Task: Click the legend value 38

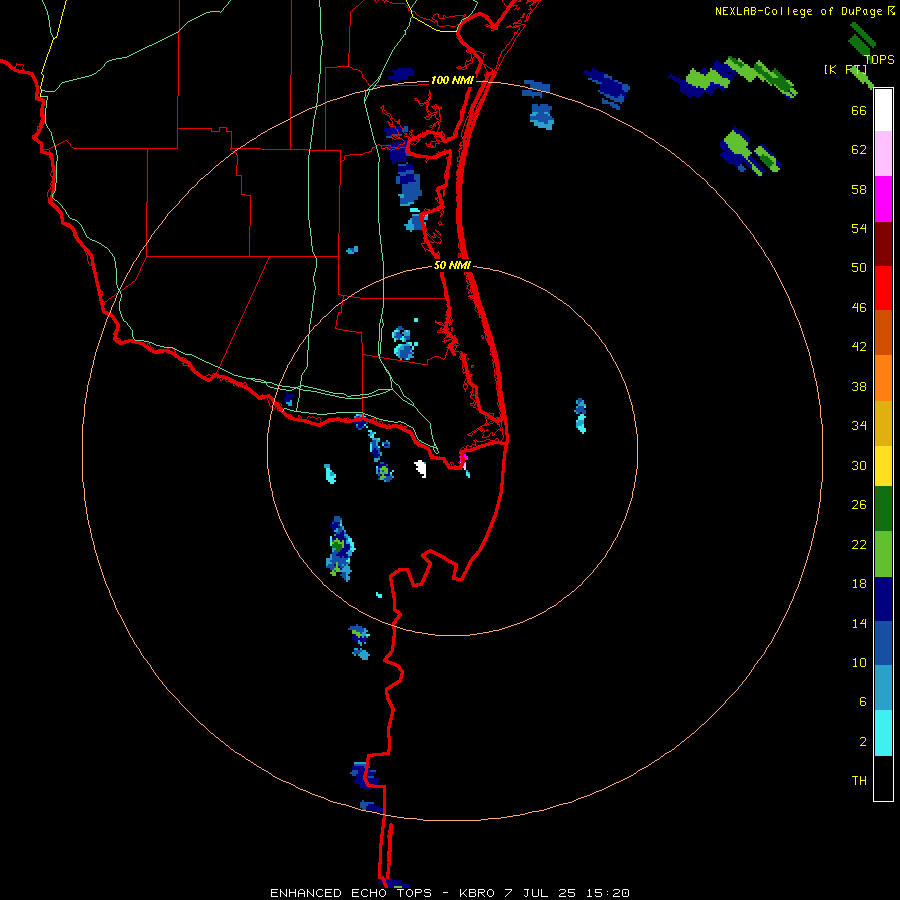Action: 859,386
